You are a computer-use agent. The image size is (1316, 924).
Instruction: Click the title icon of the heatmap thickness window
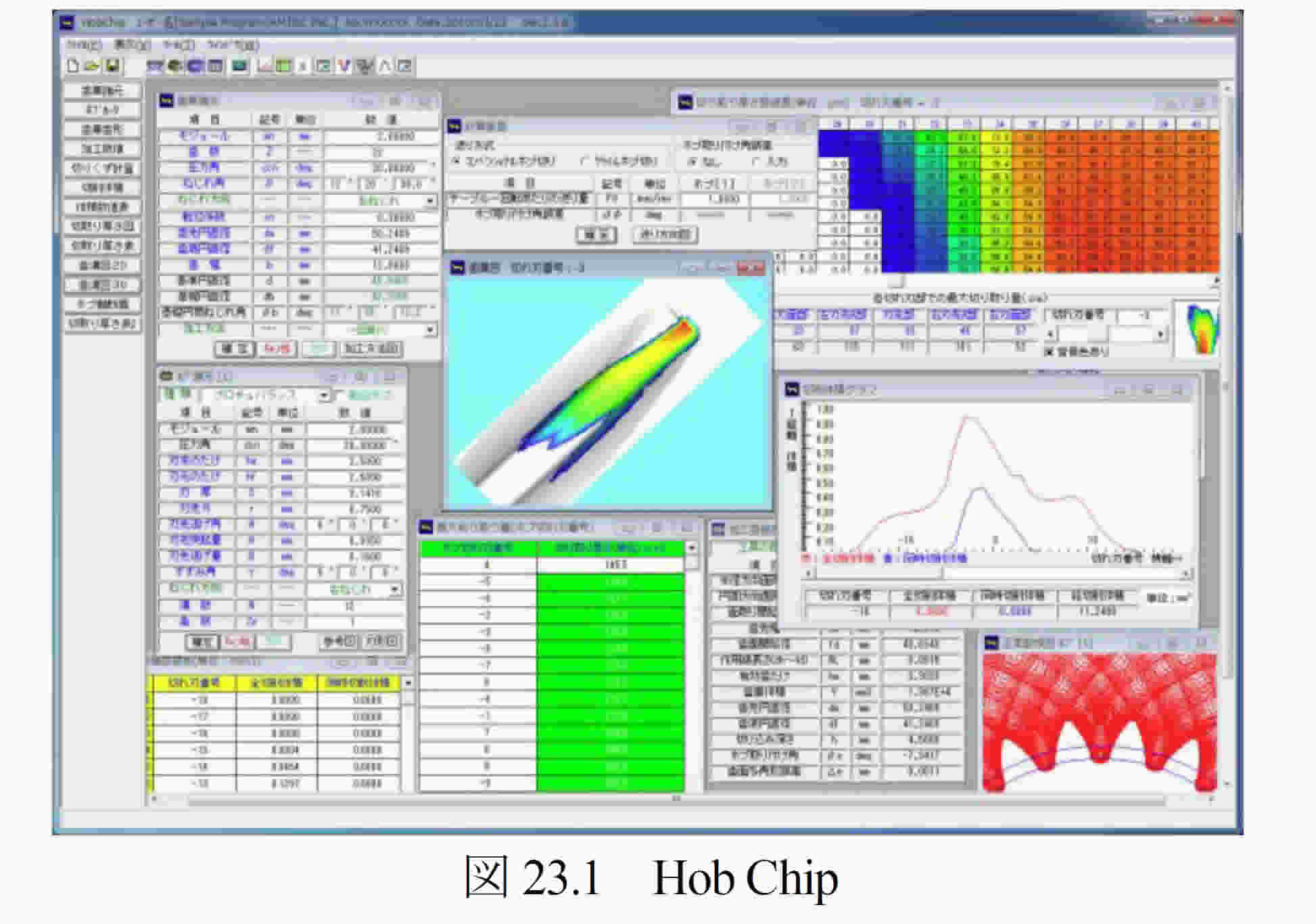click(x=685, y=103)
